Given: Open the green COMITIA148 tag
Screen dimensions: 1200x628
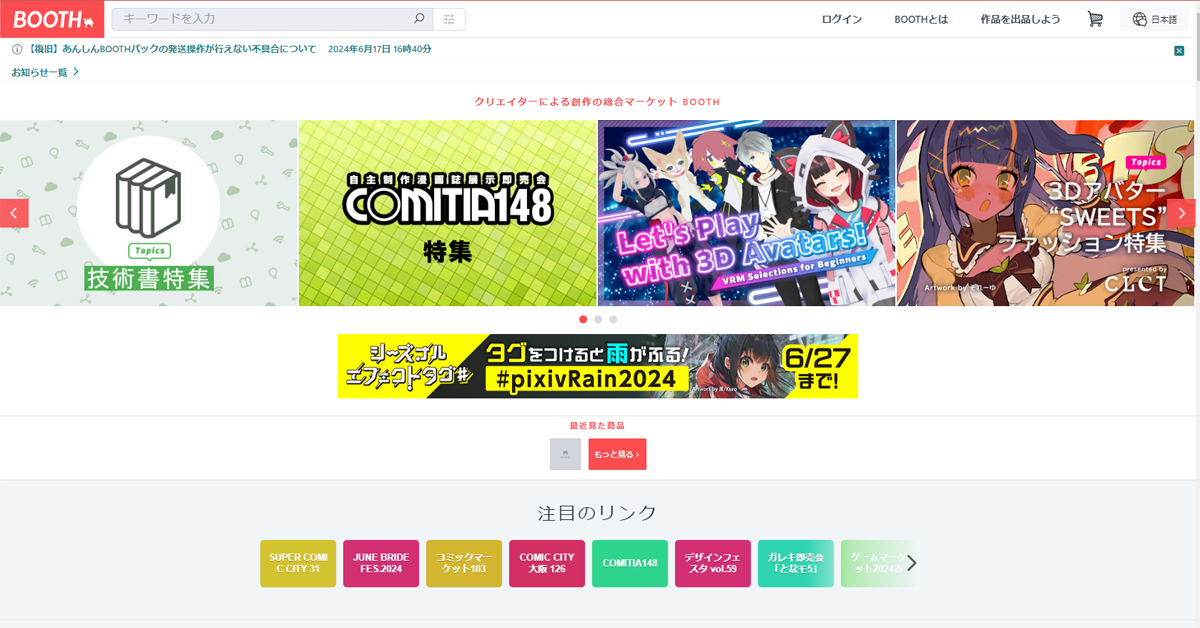Looking at the screenshot, I should (630, 563).
